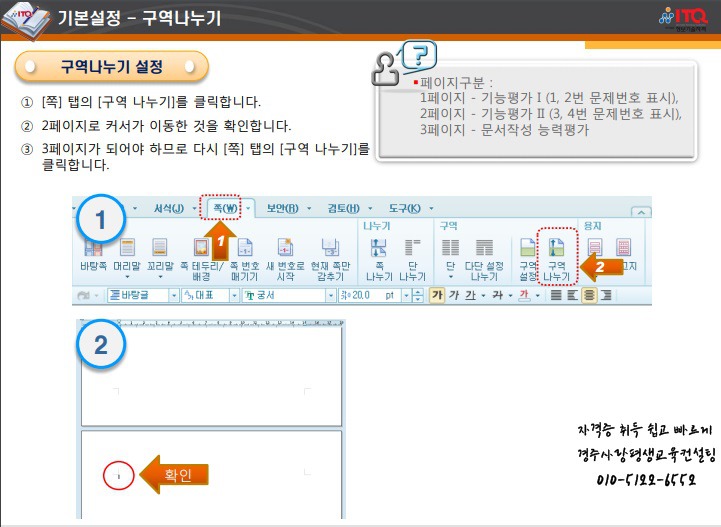Viewport: 721px width, 527px height.
Task: Click the 단 columns icon
Action: [450, 247]
